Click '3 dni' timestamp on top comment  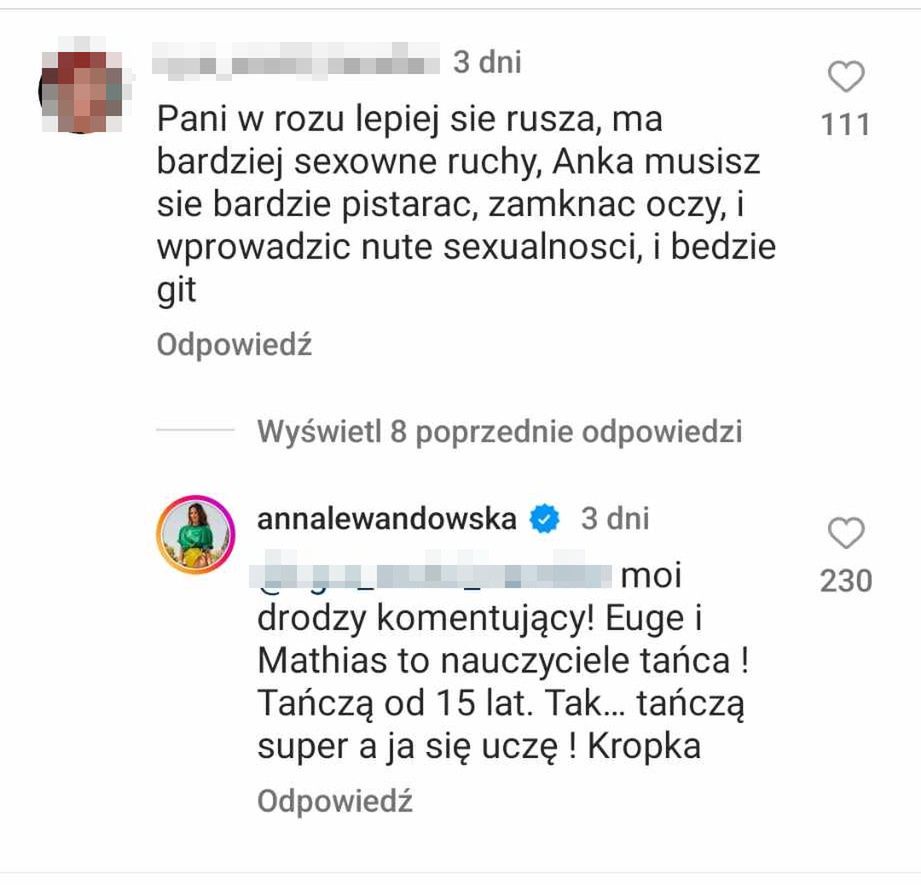tap(487, 63)
